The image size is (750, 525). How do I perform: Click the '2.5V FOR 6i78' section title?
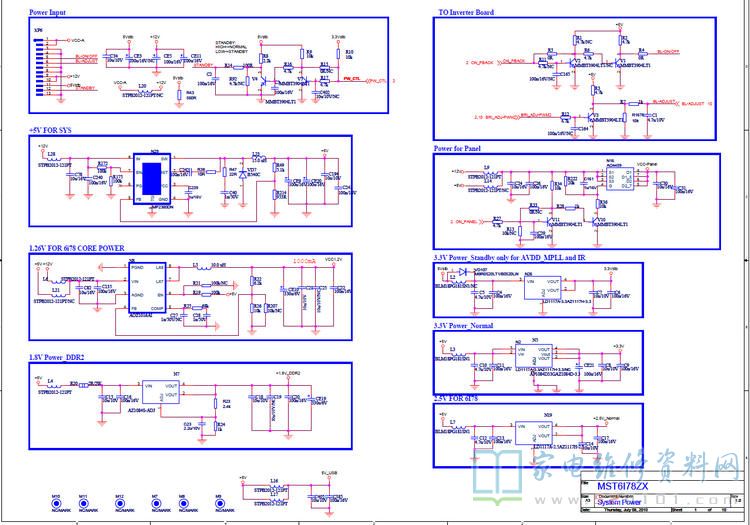[x=456, y=398]
